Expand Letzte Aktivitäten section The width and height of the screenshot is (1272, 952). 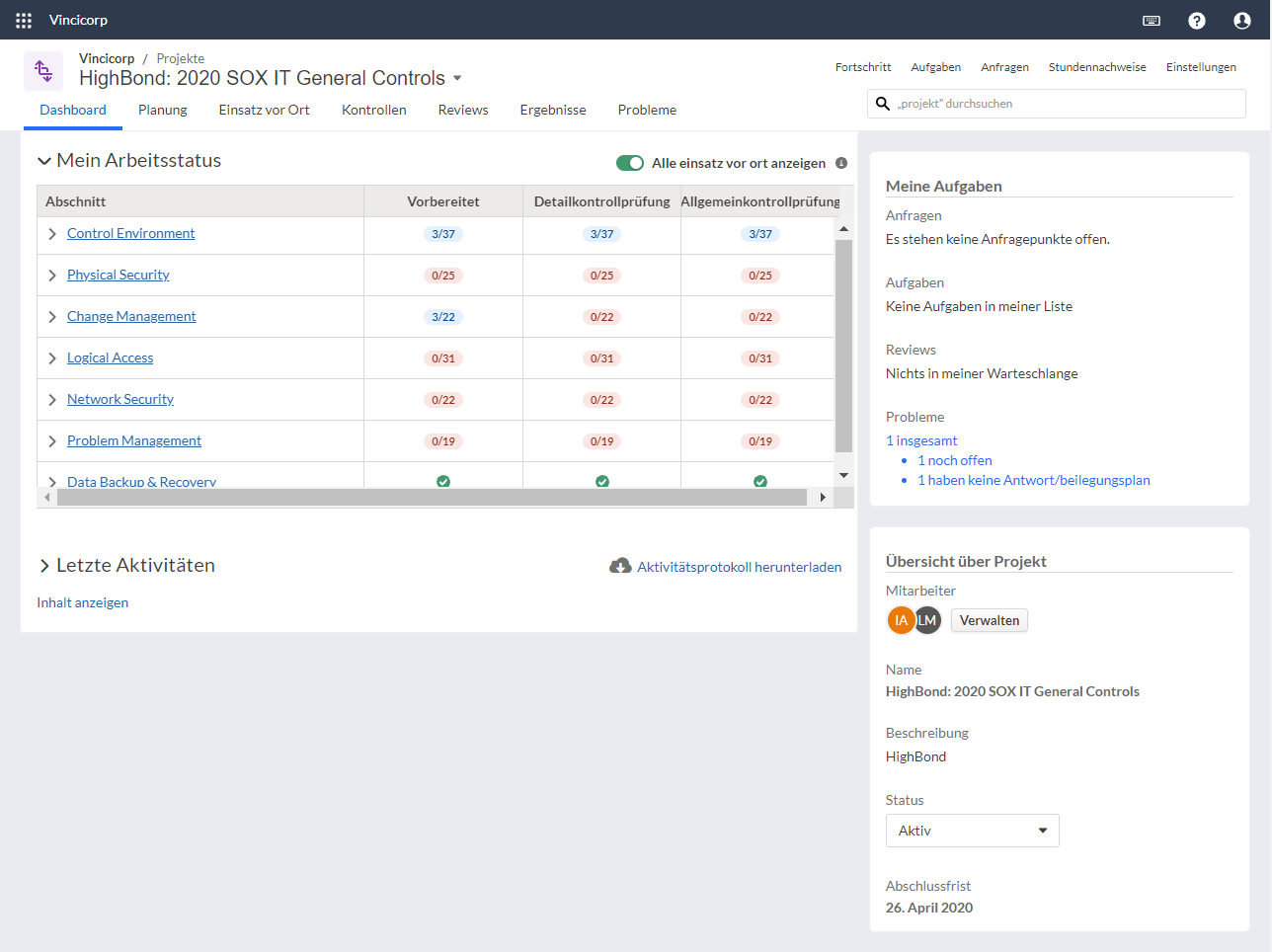[x=44, y=566]
